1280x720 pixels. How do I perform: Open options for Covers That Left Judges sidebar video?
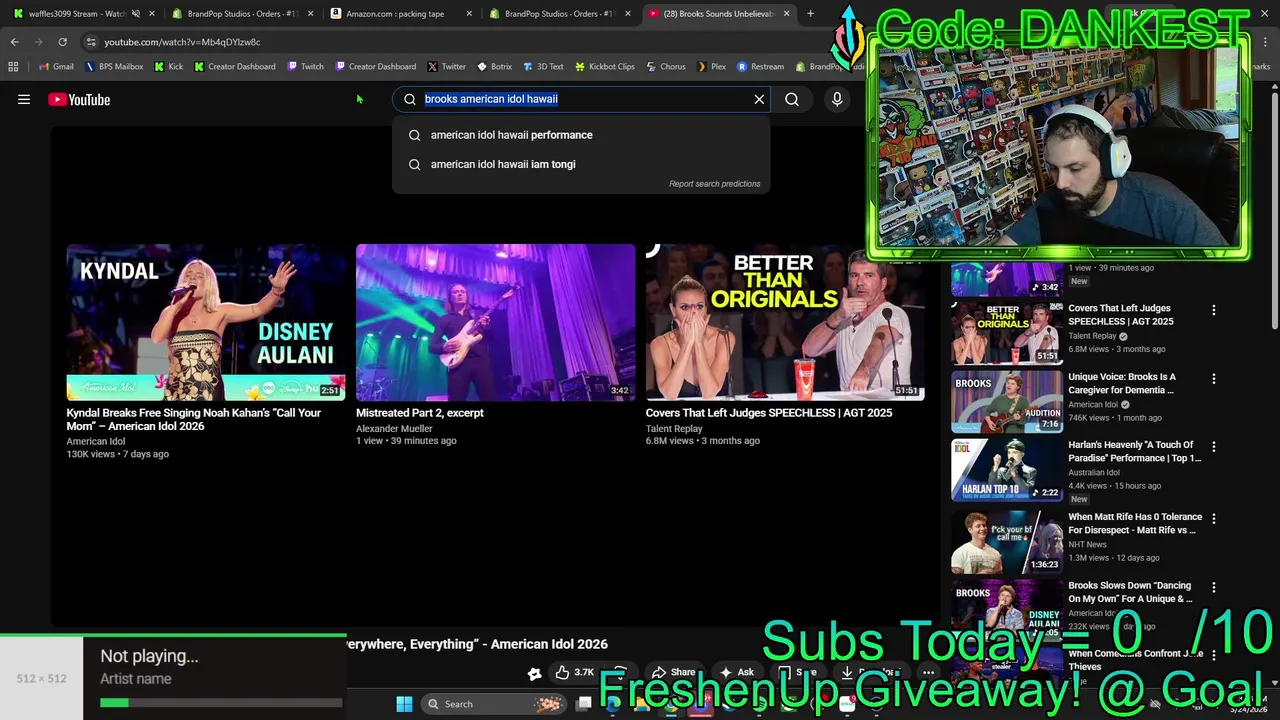click(x=1214, y=310)
